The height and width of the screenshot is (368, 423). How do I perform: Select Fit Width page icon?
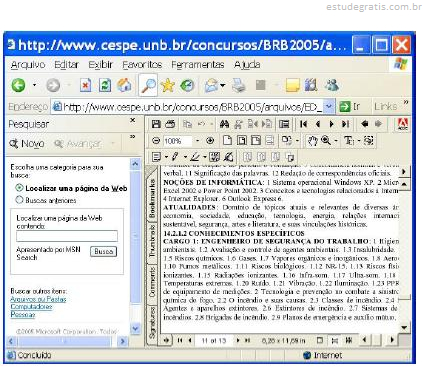[256, 140]
